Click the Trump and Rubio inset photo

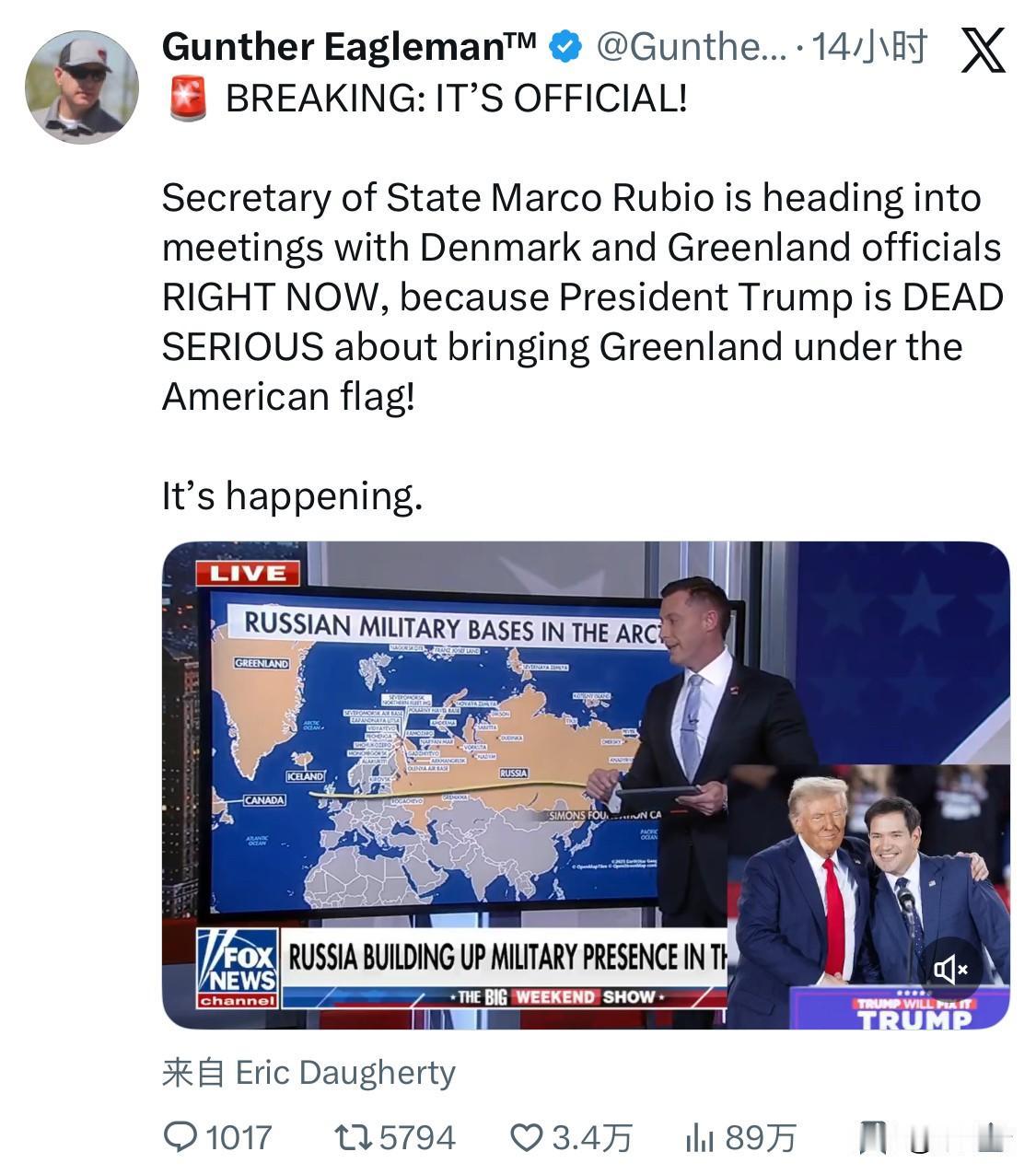868,896
